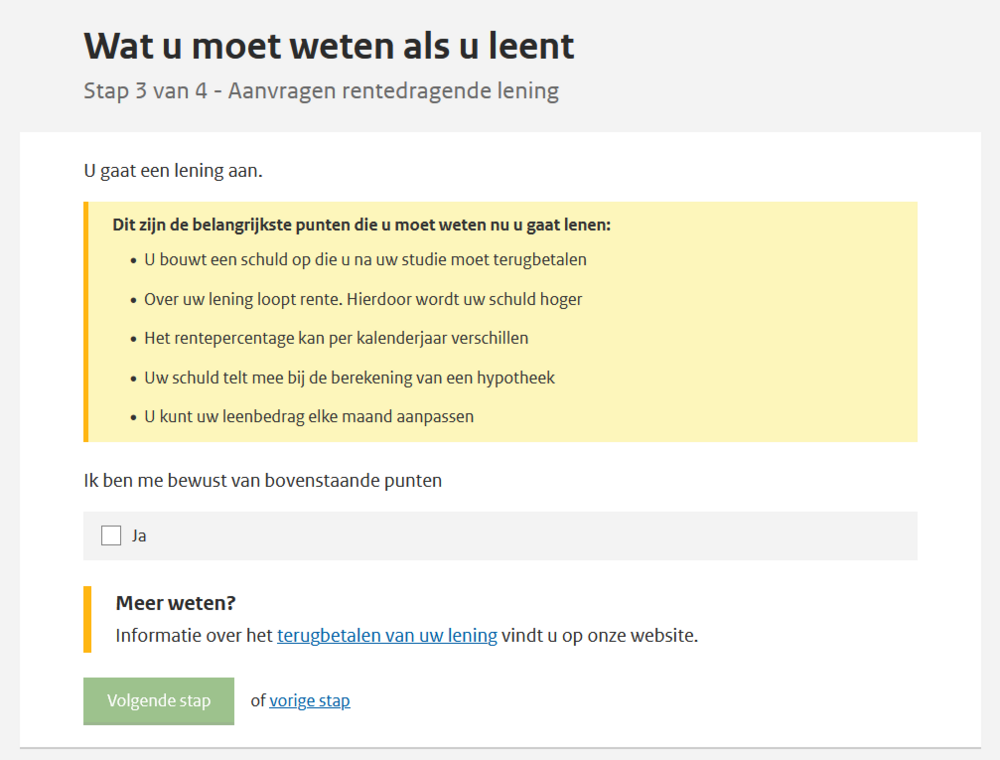Click label 'Ik ben me bewust van bovenstaande punten'
This screenshot has height=760, width=1000.
263,481
